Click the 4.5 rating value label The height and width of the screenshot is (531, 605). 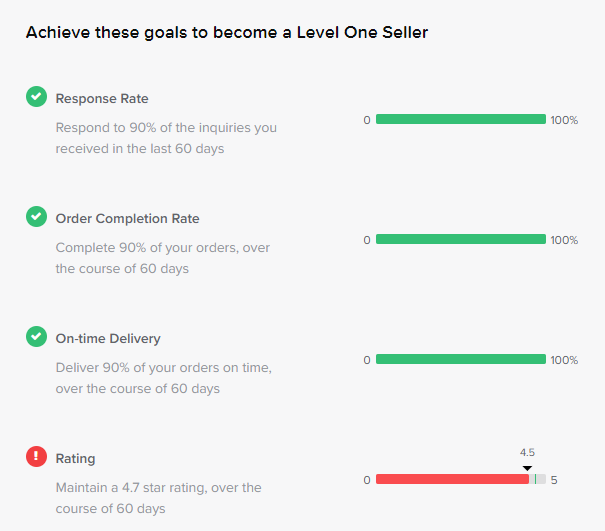(527, 452)
